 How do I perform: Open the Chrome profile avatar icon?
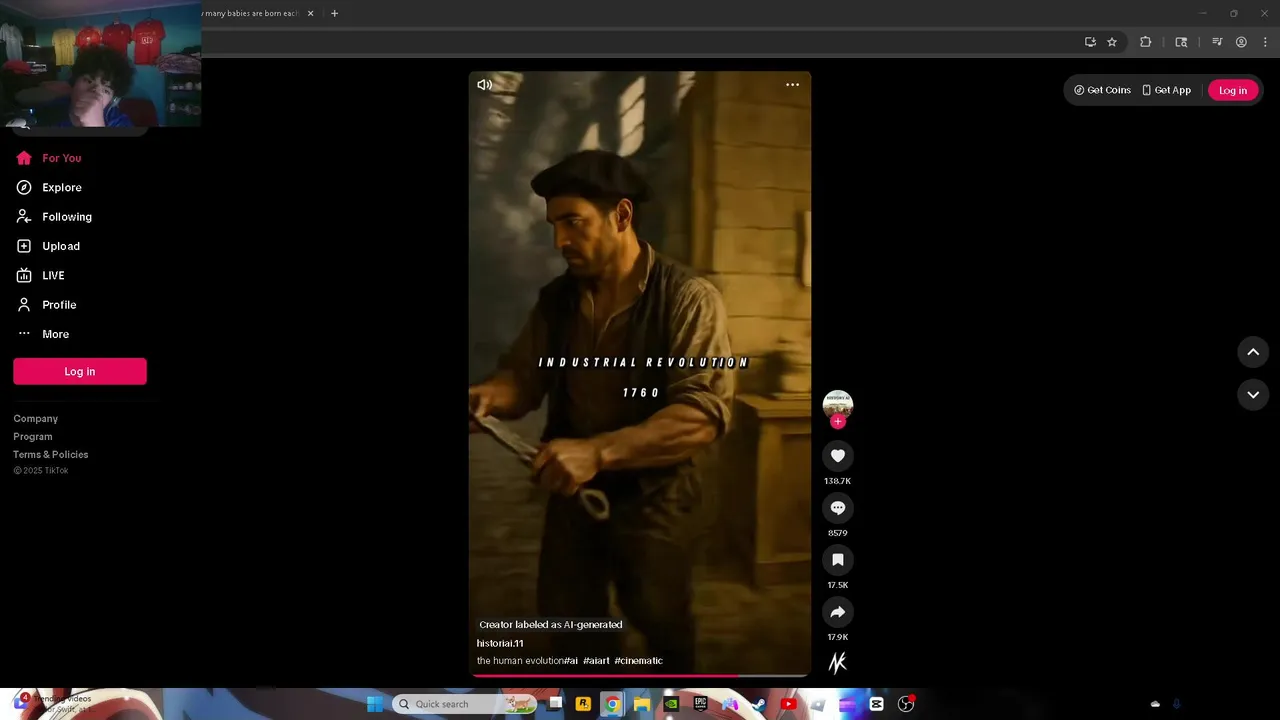(1241, 42)
